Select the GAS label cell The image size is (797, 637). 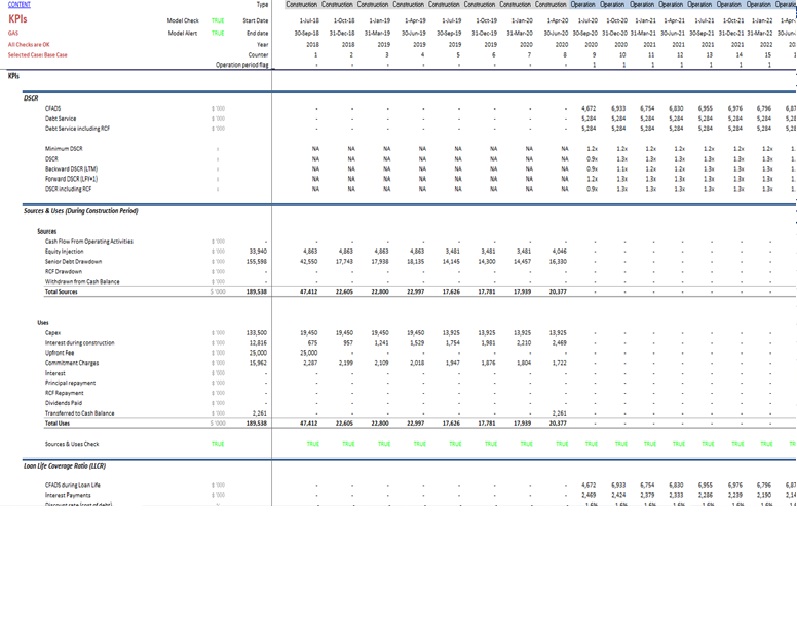click(13, 33)
